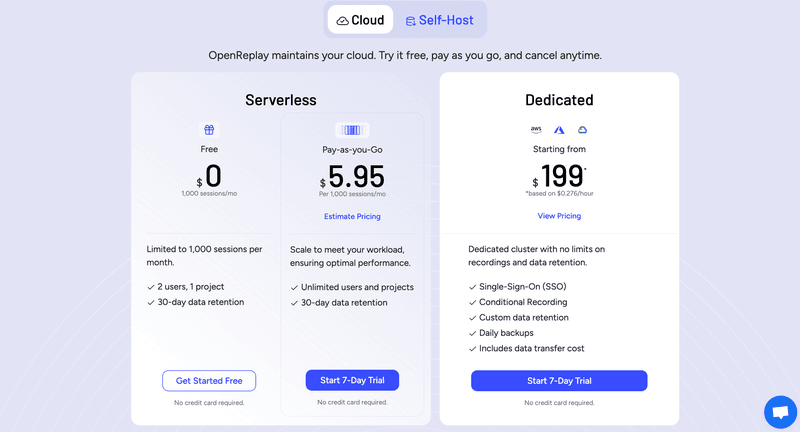Open the View Pricing link
This screenshot has width=800, height=432.
559,216
